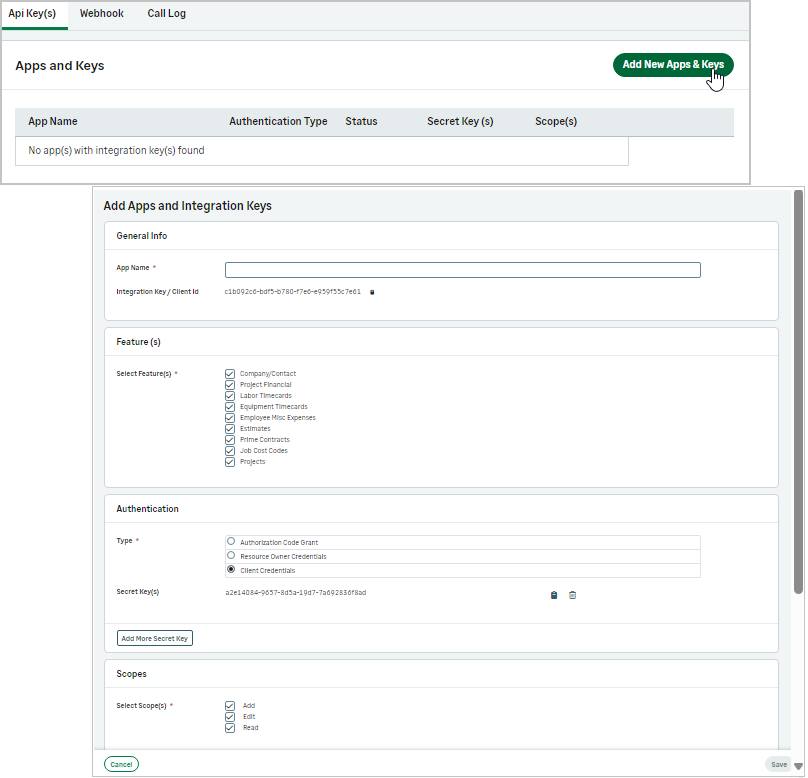
Task: Toggle the Read scope checkbox
Action: point(230,728)
